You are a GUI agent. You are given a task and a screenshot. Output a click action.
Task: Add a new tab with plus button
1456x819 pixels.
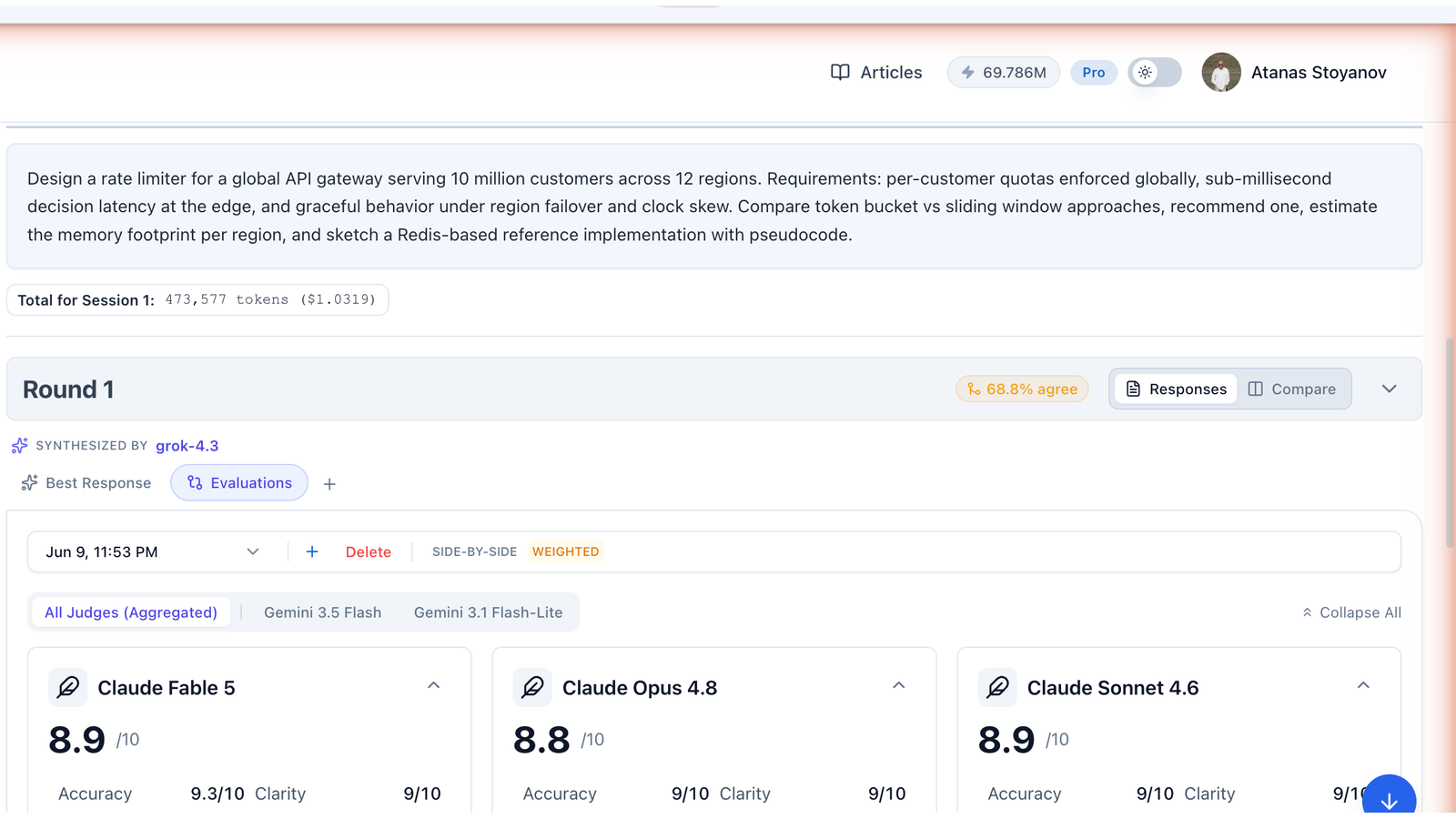point(329,484)
